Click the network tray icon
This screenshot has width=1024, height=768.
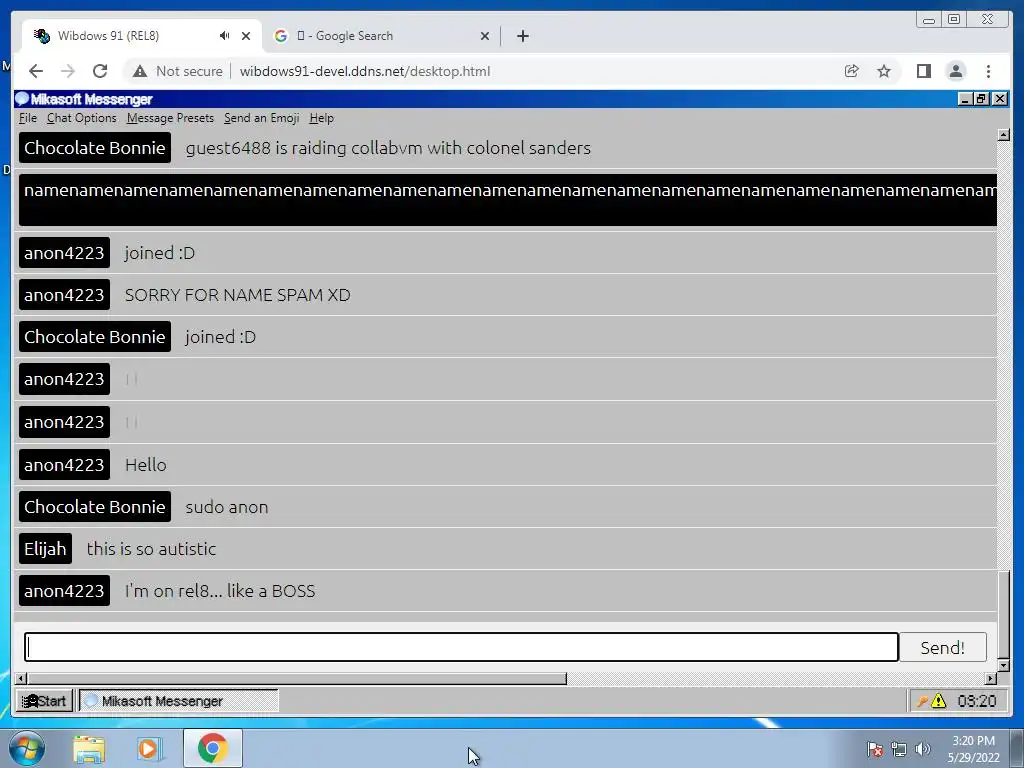(899, 749)
